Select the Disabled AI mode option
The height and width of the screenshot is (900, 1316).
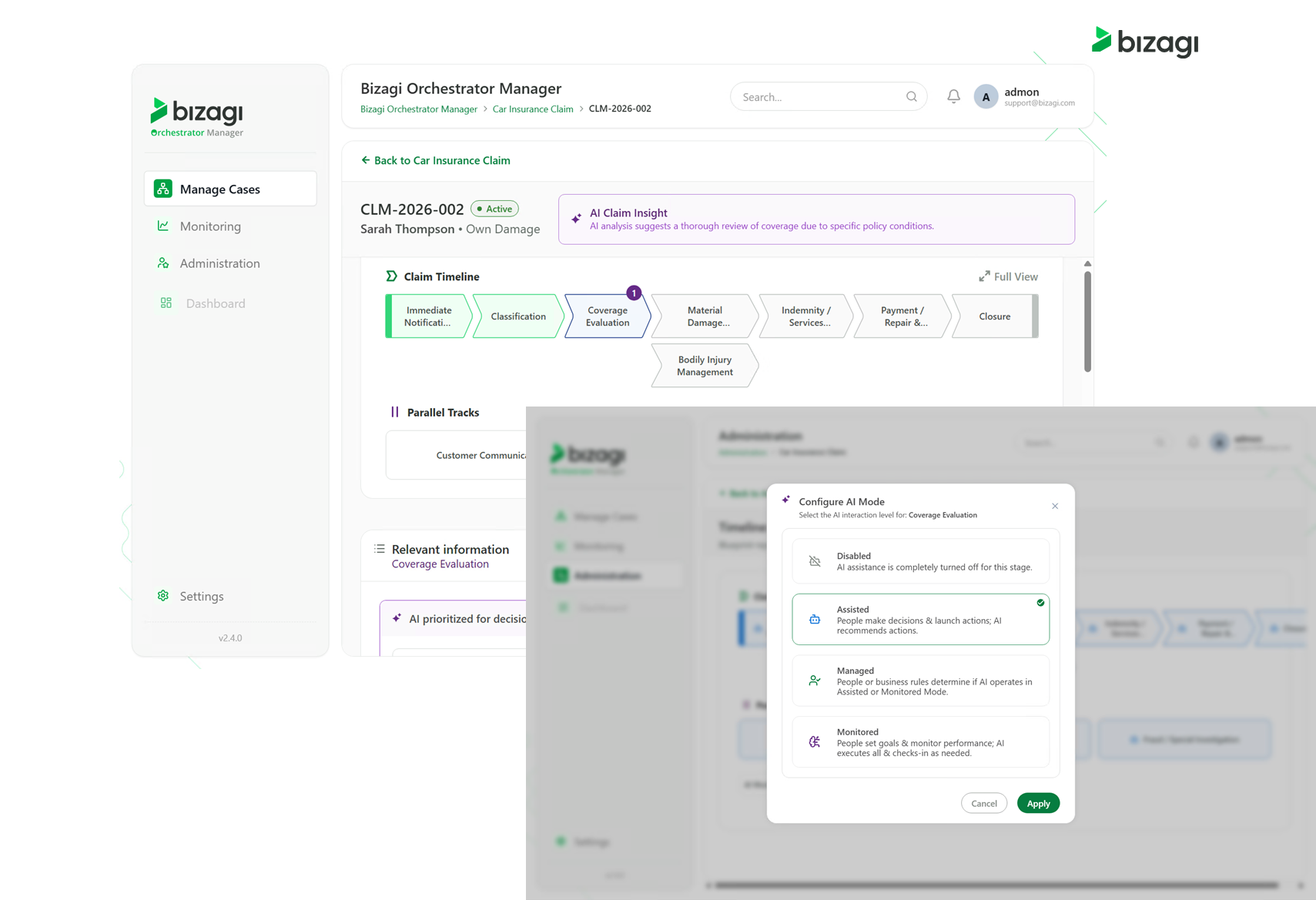point(920,561)
